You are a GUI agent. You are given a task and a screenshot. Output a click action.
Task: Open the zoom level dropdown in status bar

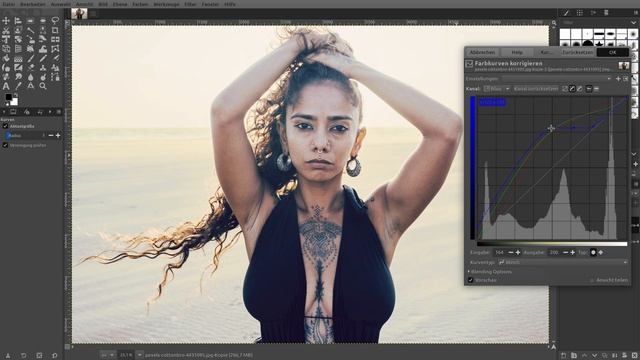[139, 355]
